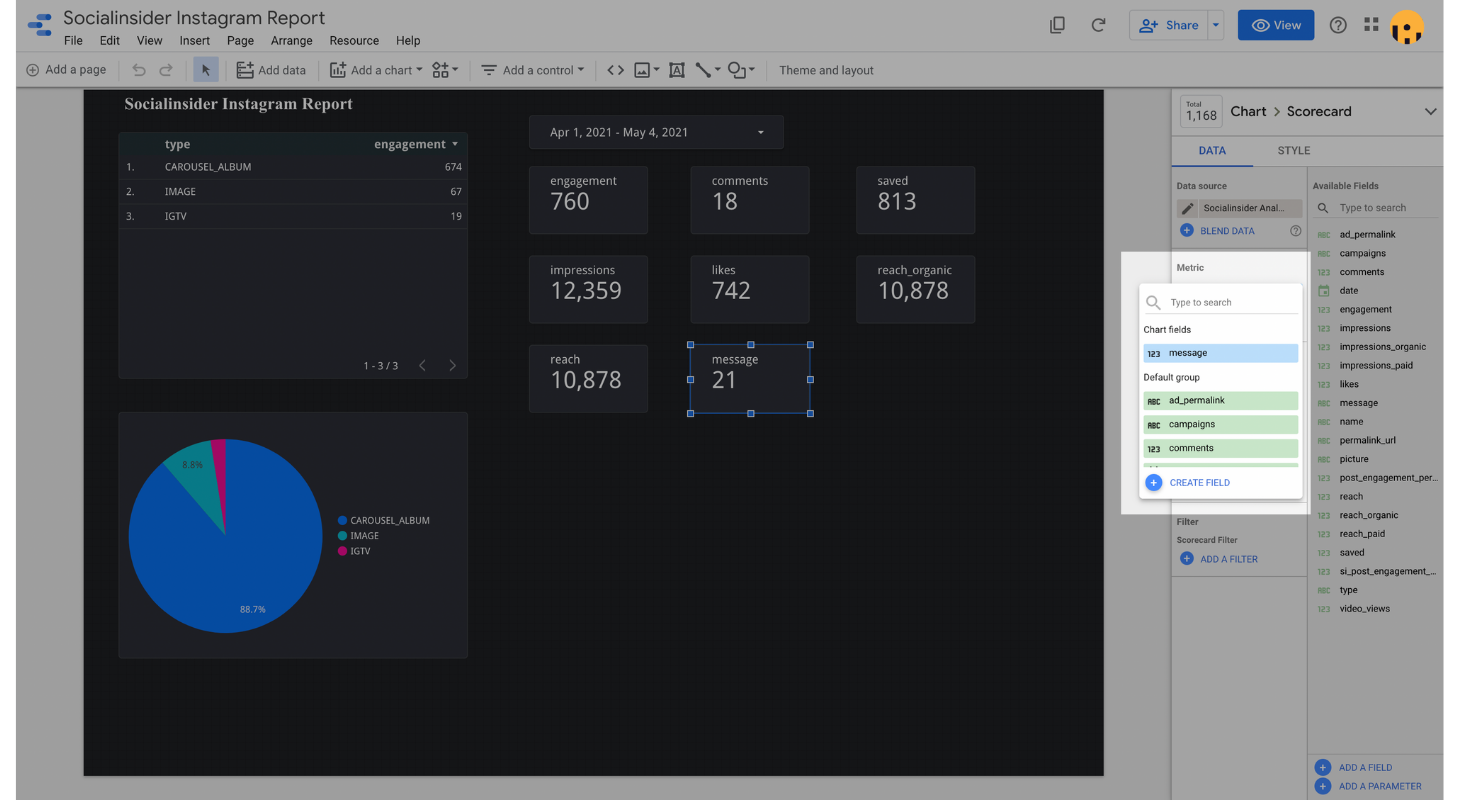Click the previous page arrow in table
The image size is (1460, 800).
tap(422, 366)
